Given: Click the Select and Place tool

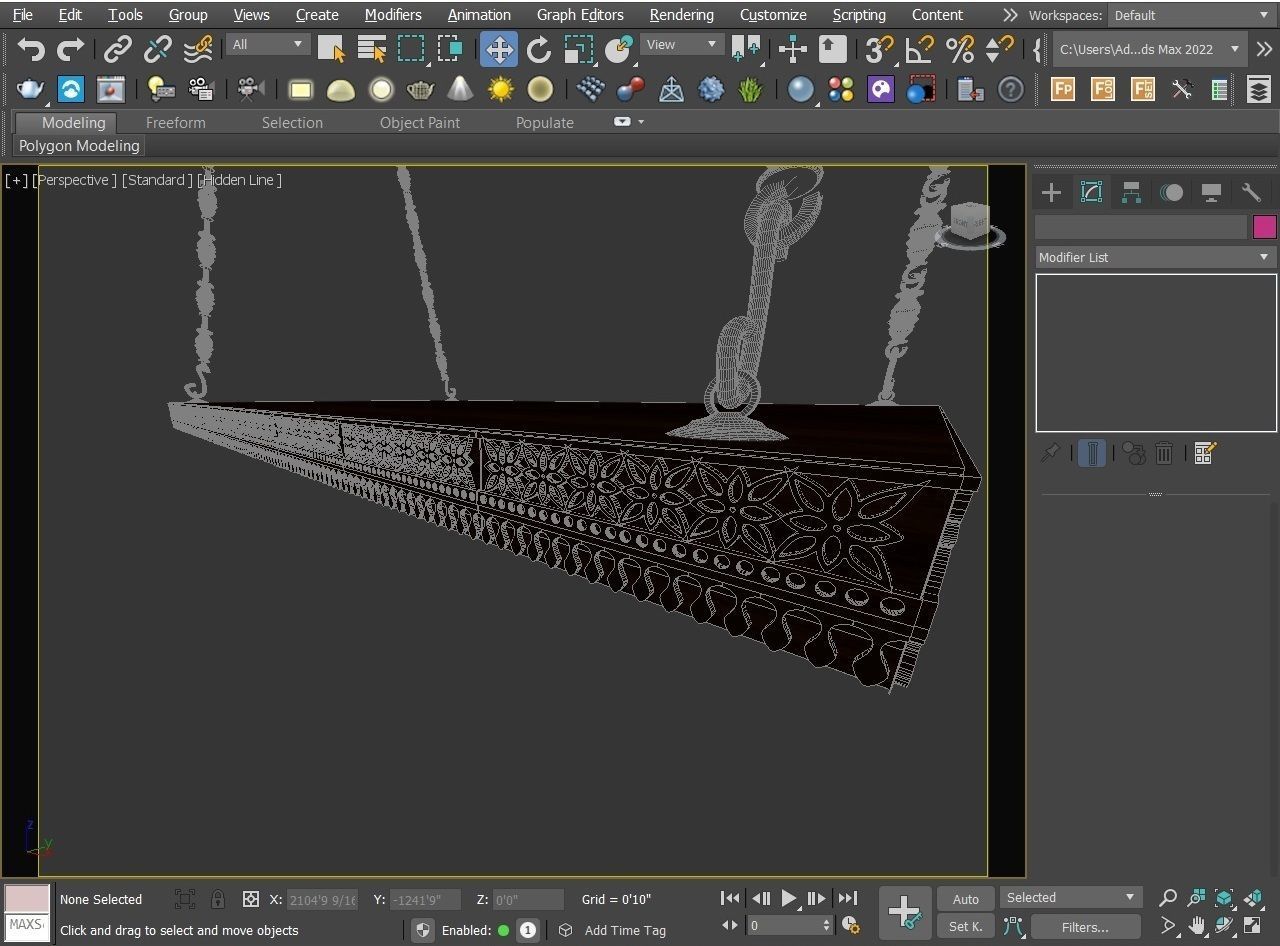Looking at the screenshot, I should [619, 49].
